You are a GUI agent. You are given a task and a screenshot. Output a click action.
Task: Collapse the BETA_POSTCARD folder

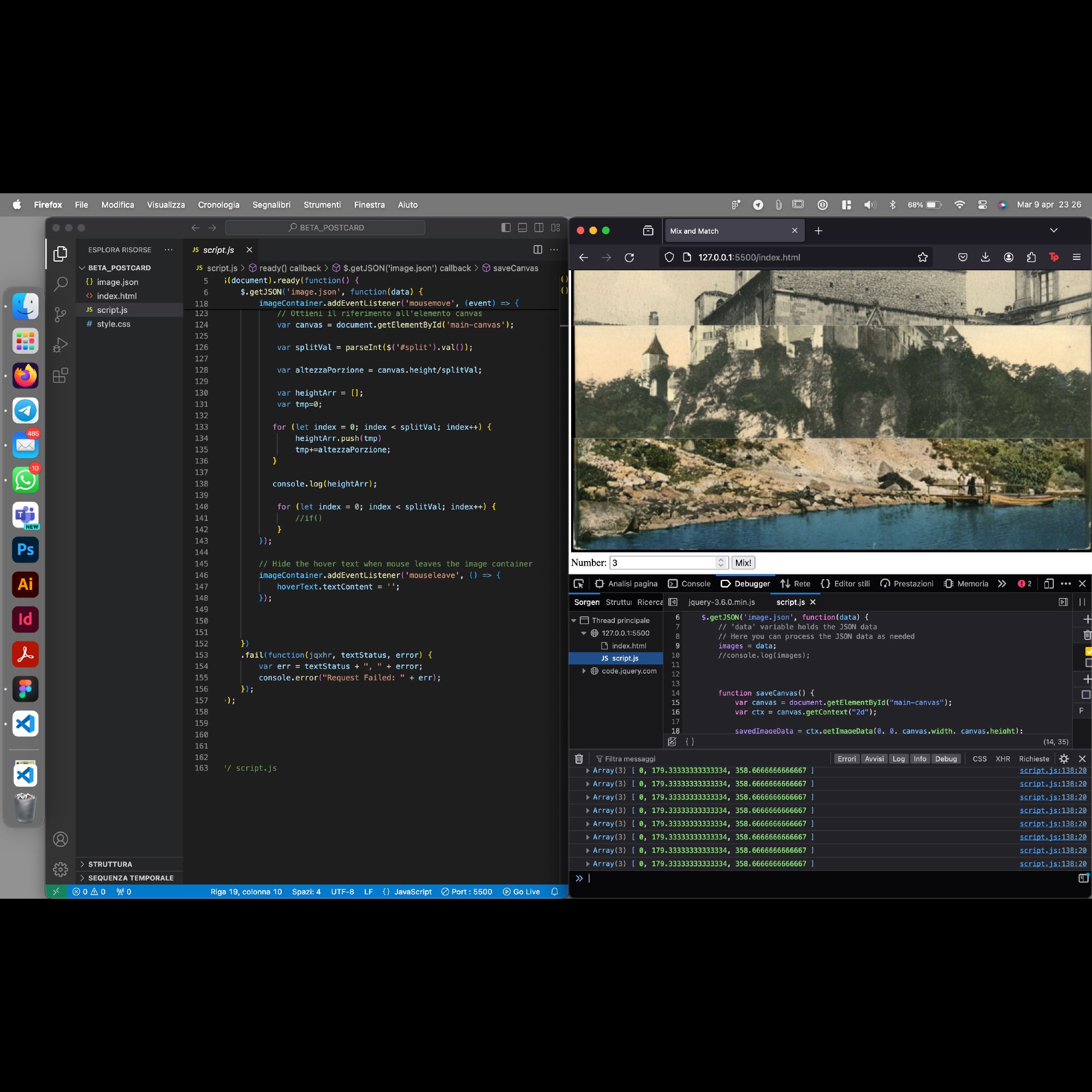click(x=129, y=268)
